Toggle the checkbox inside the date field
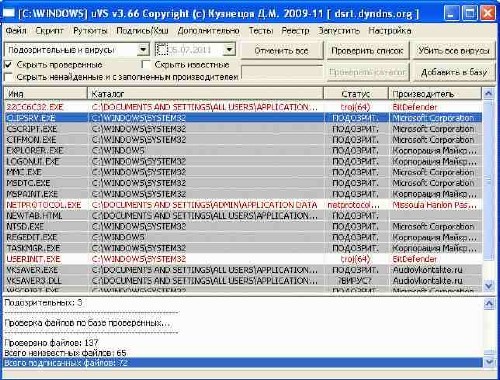This screenshot has height=380, width=500. 162,50
